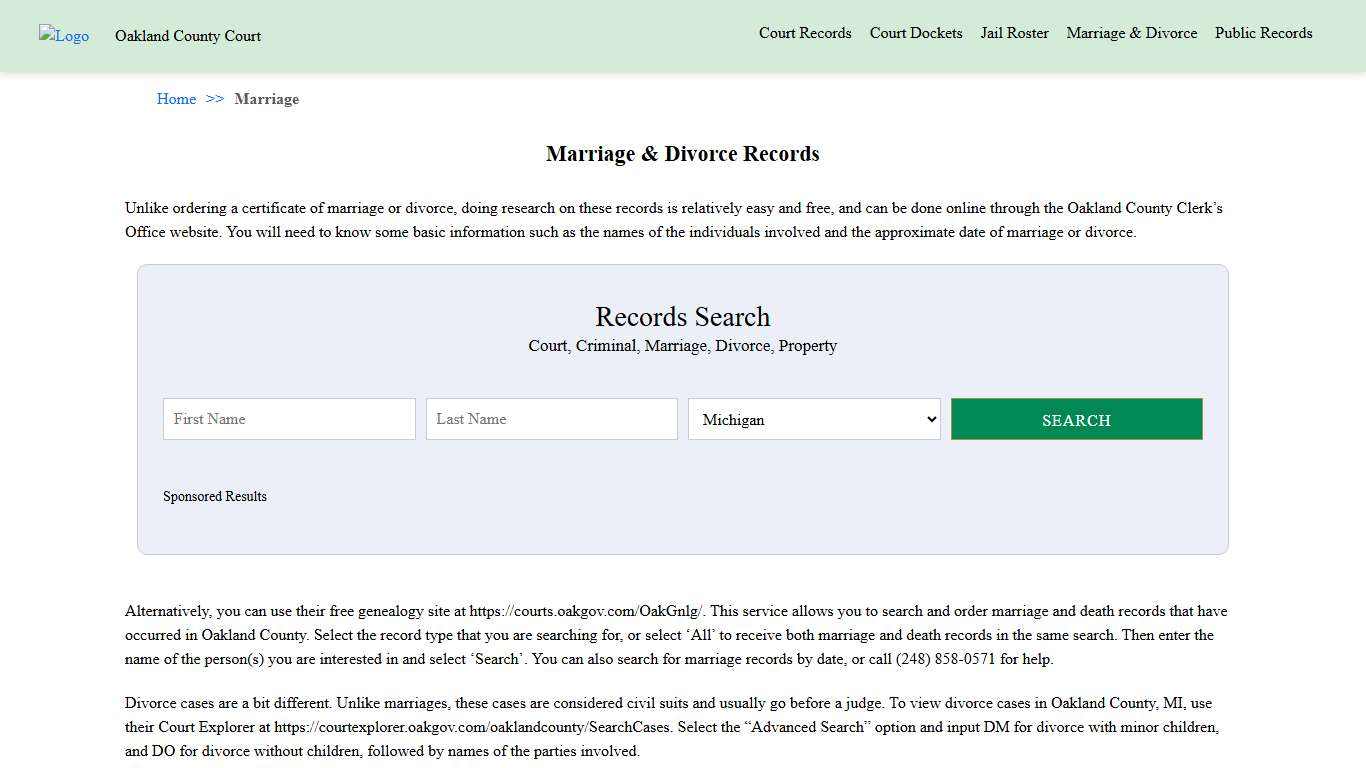Visit the Jail Roster page
The width and height of the screenshot is (1366, 768).
tap(1014, 33)
